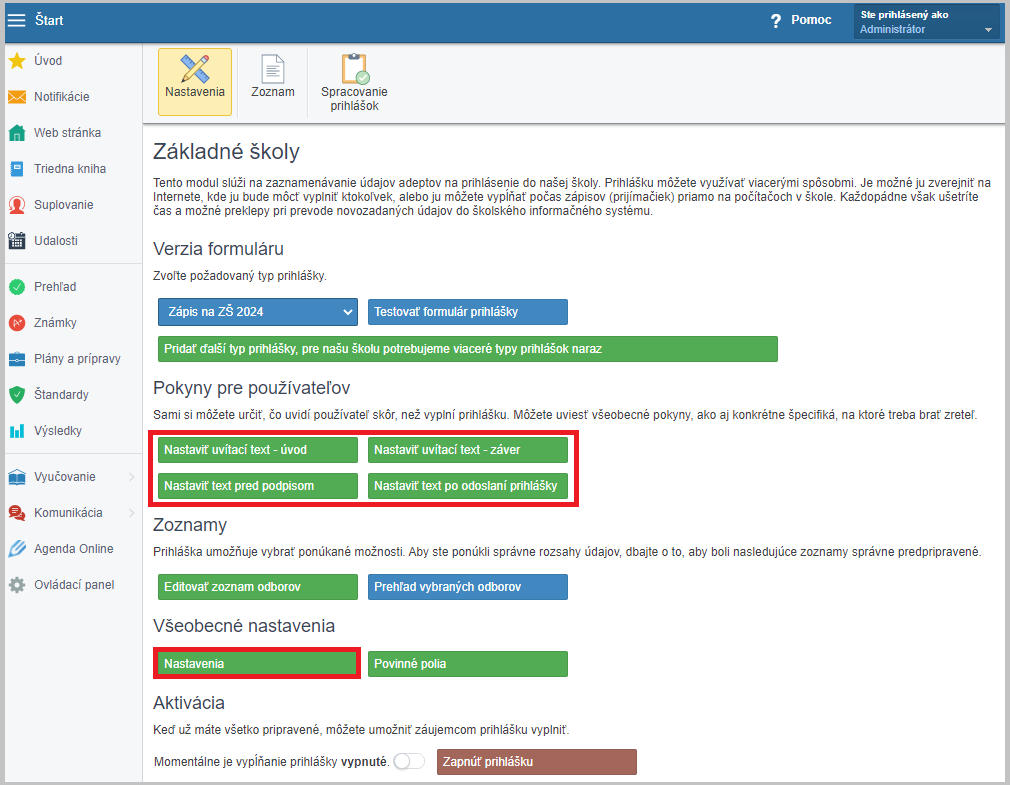
Task: Click Nastaviť text po odoslaní prihlášky
Action: [468, 486]
